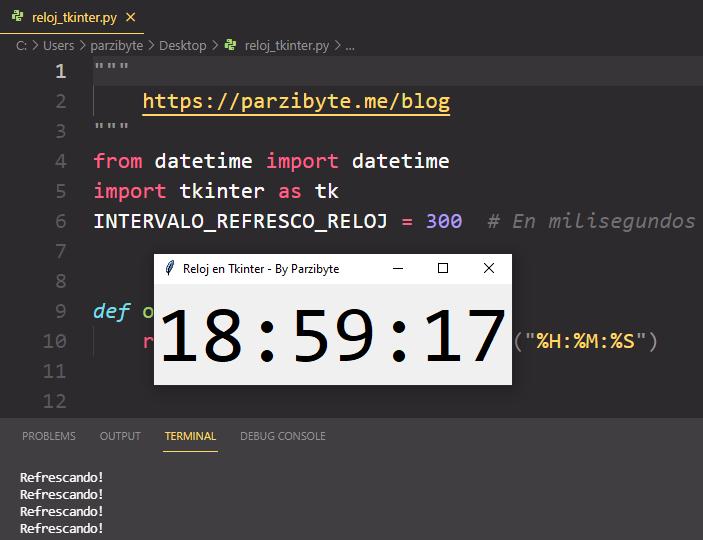Open the Desktop breadcrumb segment
Image resolution: width=703 pixels, height=540 pixels.
point(183,46)
